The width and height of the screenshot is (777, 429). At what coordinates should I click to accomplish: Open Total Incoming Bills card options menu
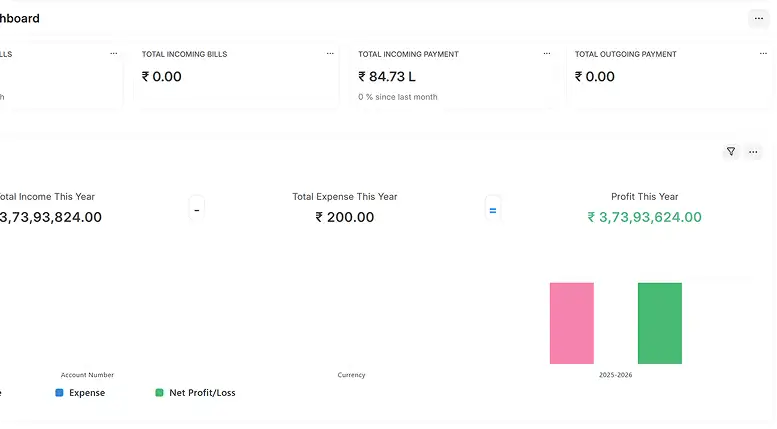tap(330, 54)
